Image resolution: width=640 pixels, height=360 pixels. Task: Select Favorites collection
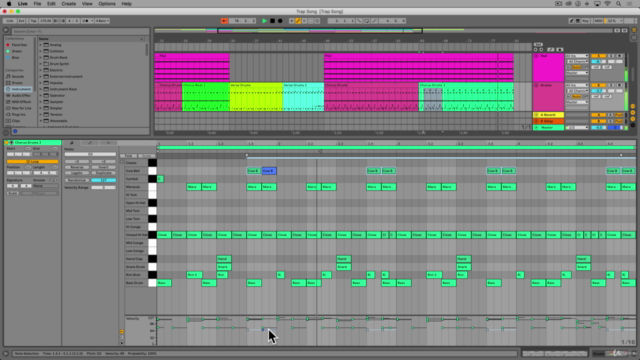tap(19, 45)
